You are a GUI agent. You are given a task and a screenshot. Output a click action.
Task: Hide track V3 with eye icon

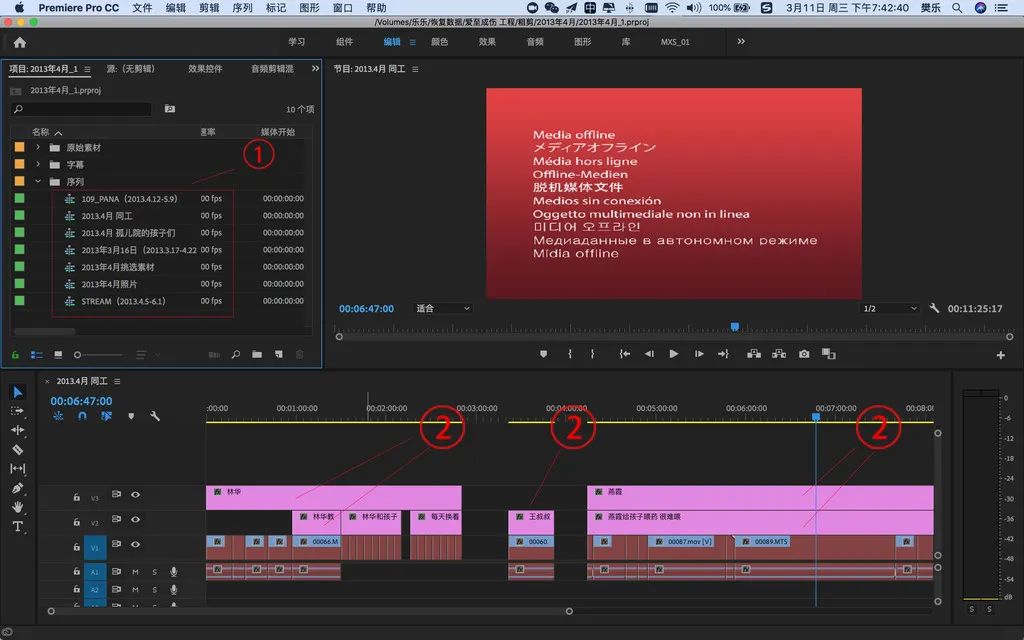135,495
